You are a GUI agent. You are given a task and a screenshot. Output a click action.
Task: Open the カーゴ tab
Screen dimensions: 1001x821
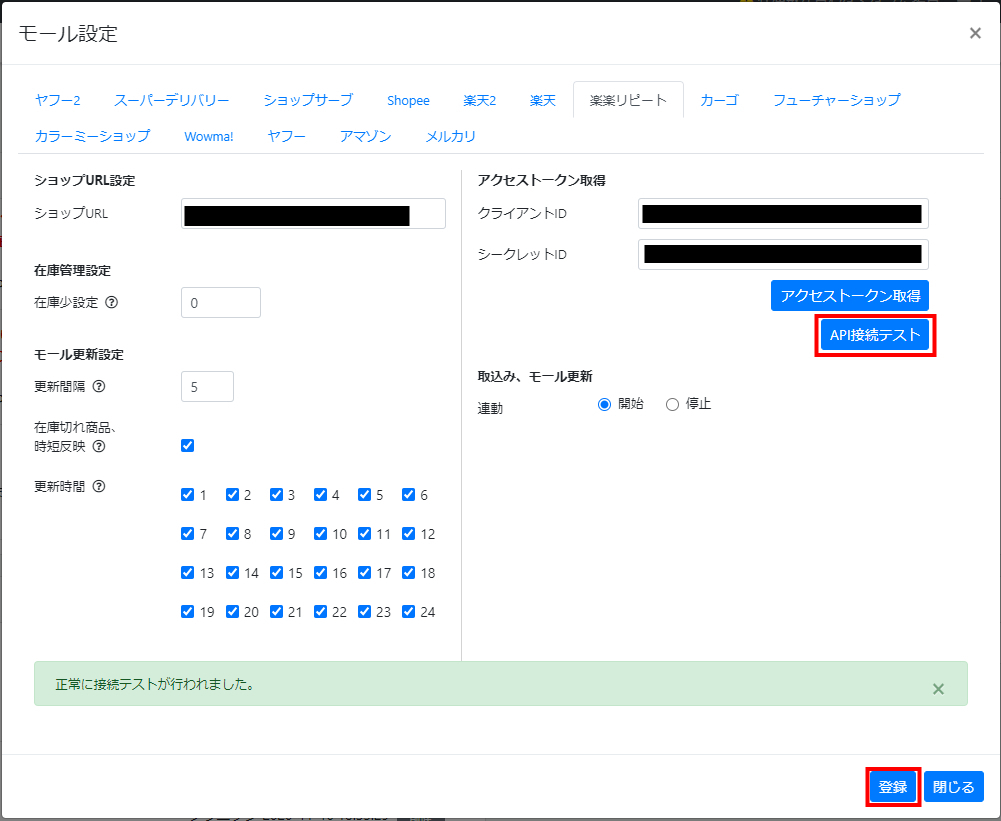coord(719,100)
